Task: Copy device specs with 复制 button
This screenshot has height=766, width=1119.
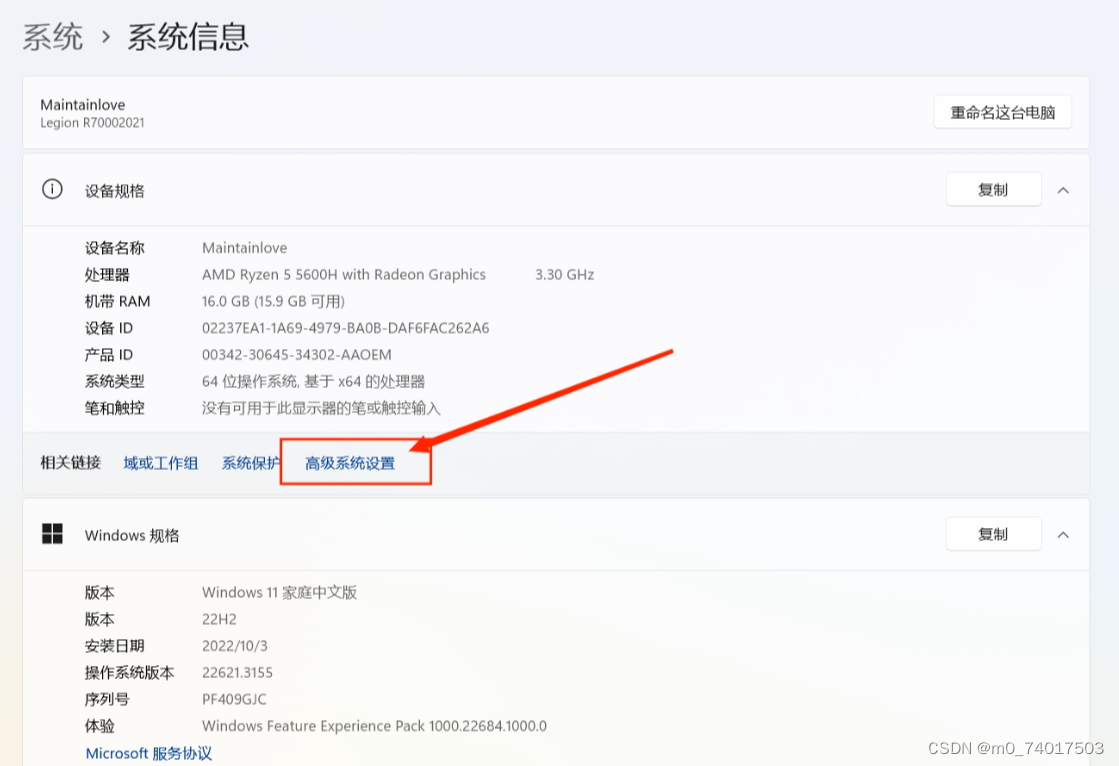Action: pyautogui.click(x=993, y=190)
